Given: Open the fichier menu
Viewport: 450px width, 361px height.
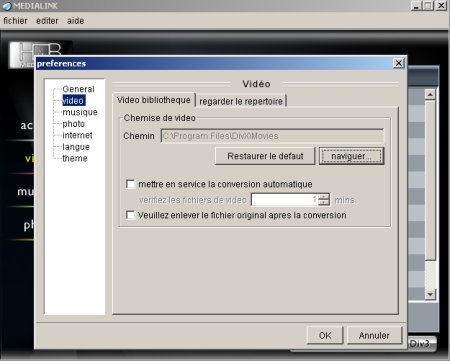Looking at the screenshot, I should pyautogui.click(x=15, y=21).
